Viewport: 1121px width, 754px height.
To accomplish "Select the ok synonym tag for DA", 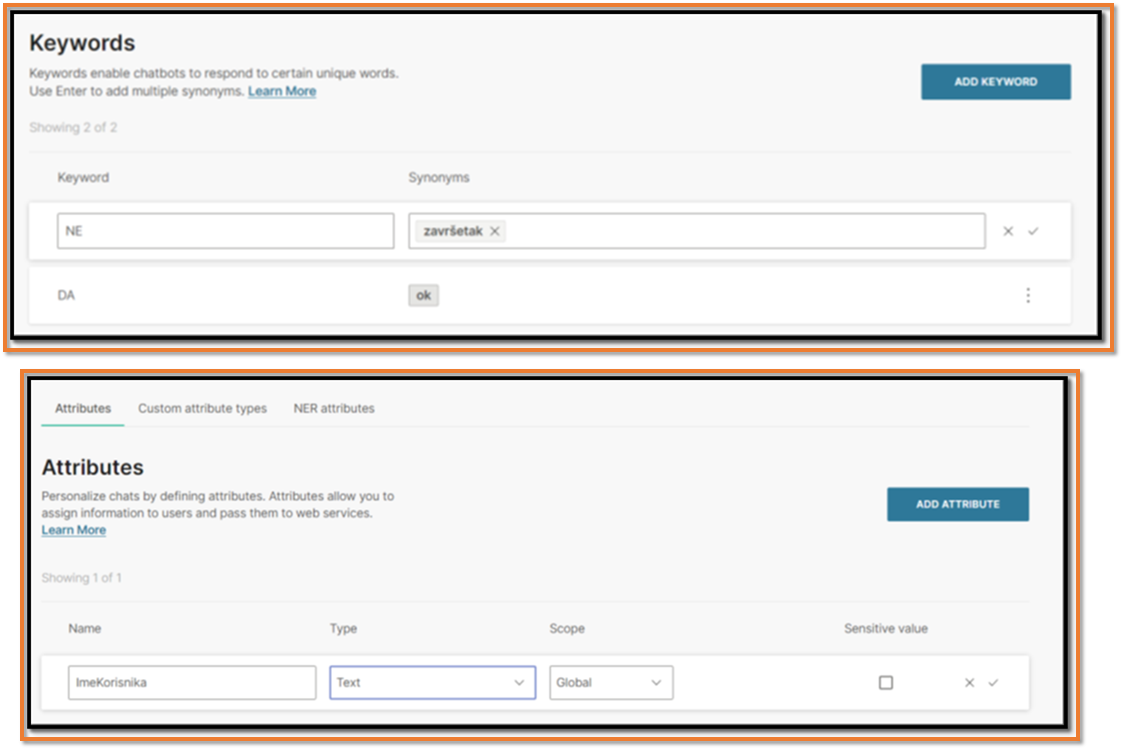I will click(x=423, y=295).
